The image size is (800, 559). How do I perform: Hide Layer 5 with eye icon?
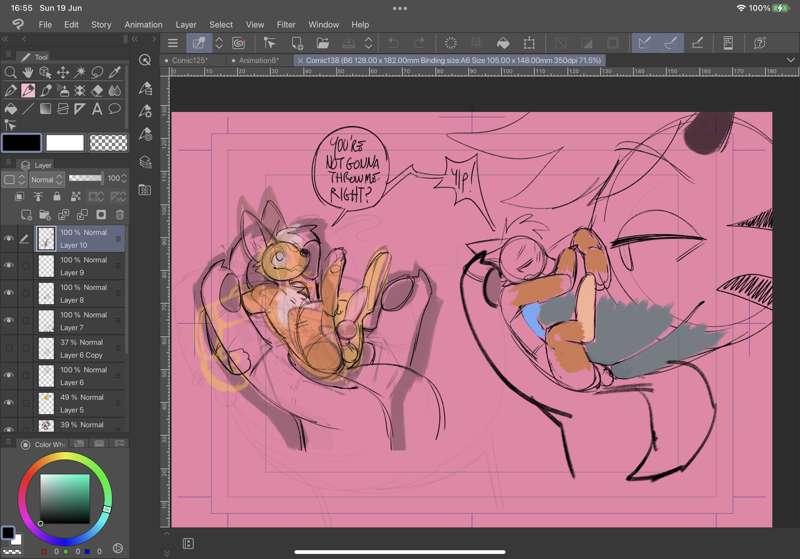9,402
